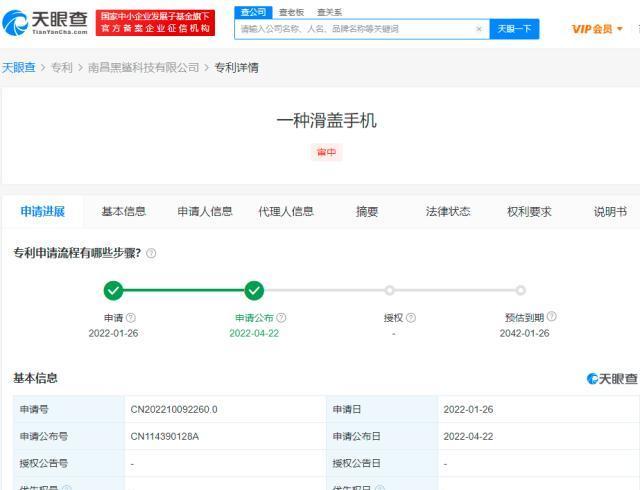This screenshot has width=640, height=490.
Task: Switch to the 摘要 tab
Action: (x=367, y=212)
